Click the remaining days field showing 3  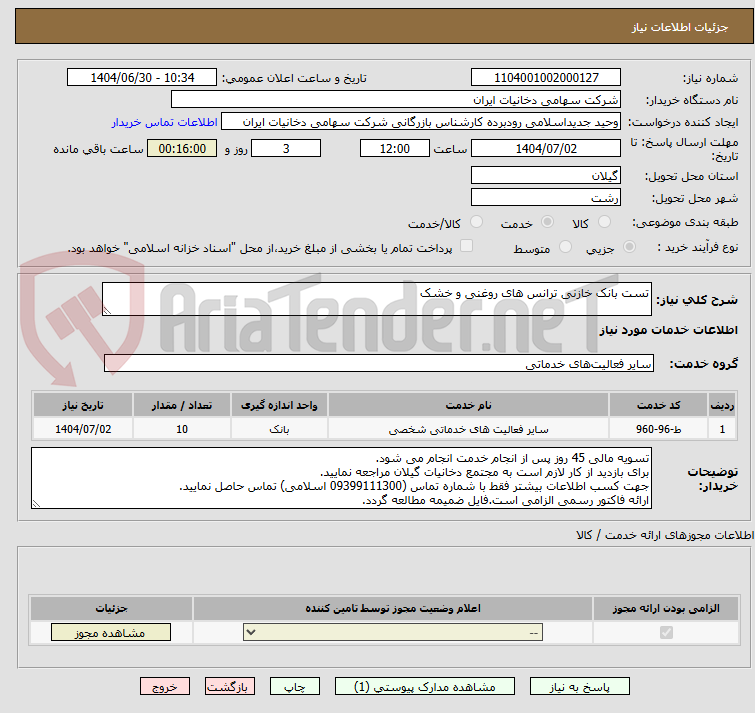coord(286,148)
